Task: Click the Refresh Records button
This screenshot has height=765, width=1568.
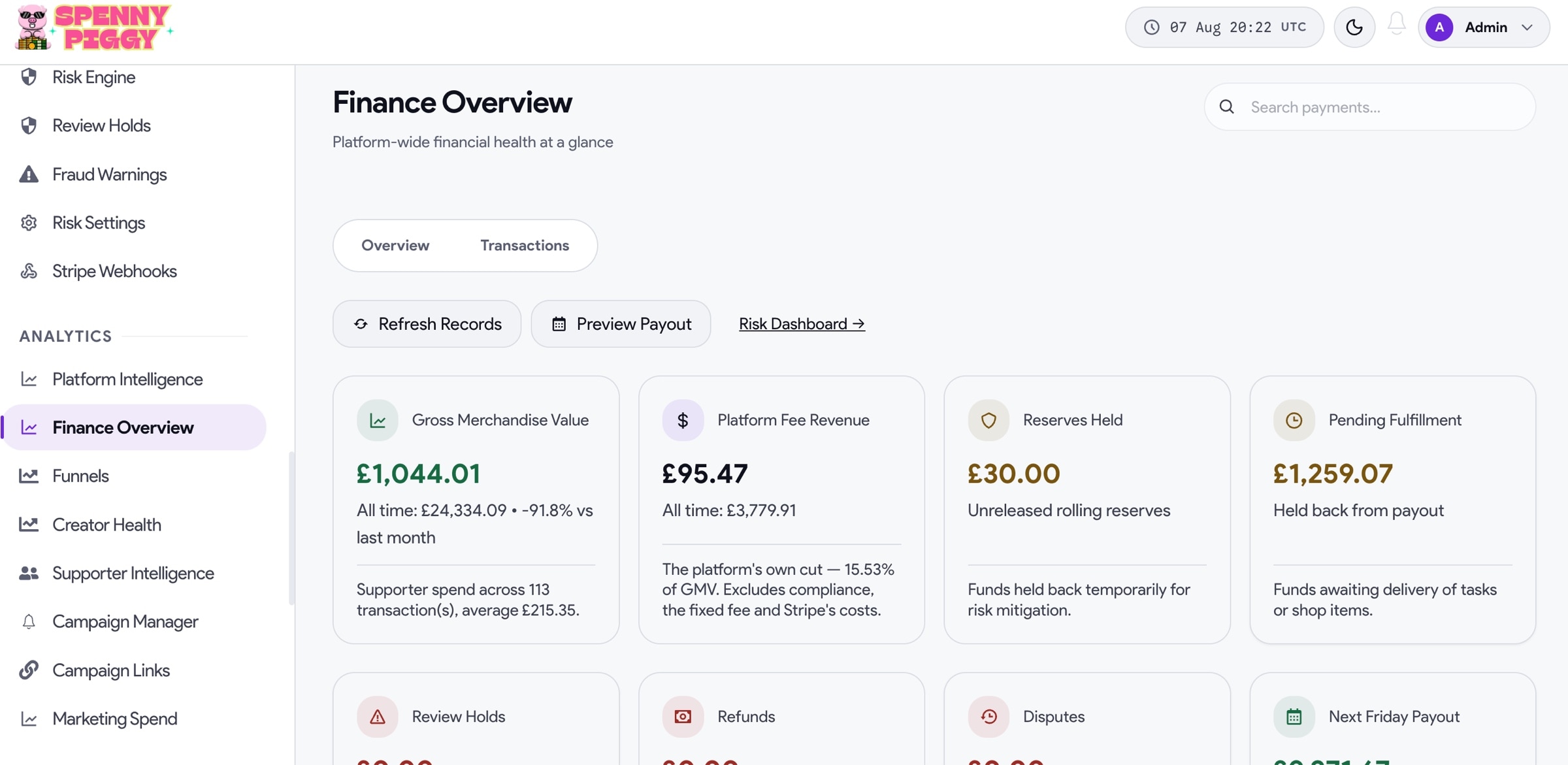Action: click(x=427, y=324)
